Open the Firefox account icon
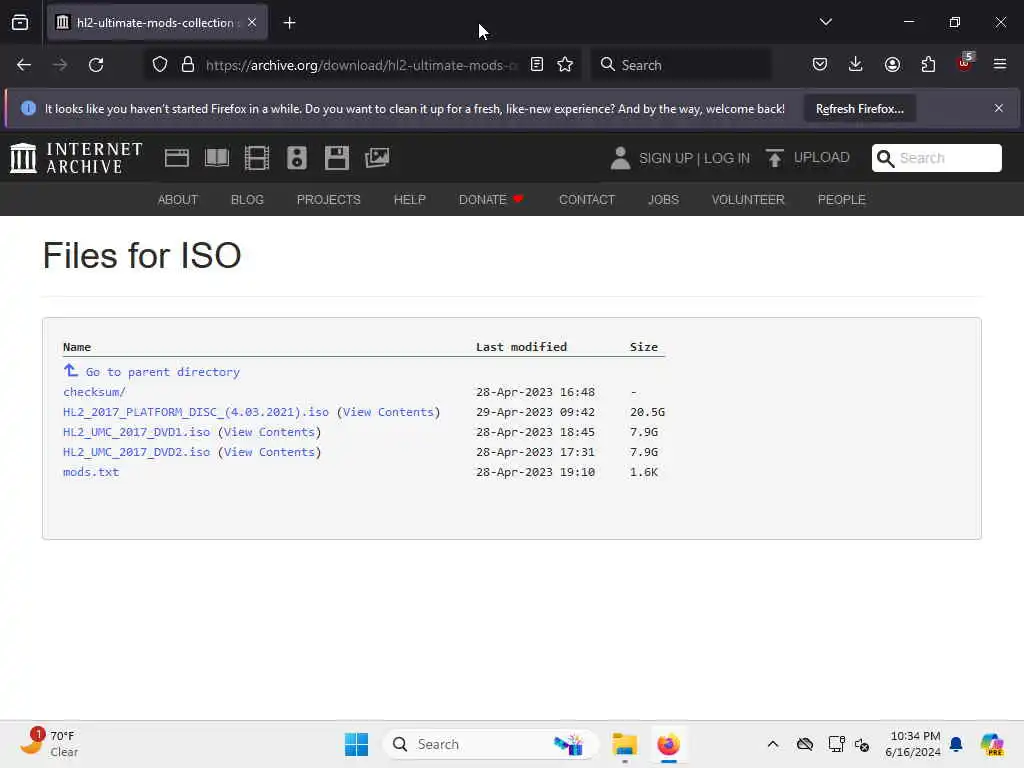The image size is (1024, 768). pos(892,65)
